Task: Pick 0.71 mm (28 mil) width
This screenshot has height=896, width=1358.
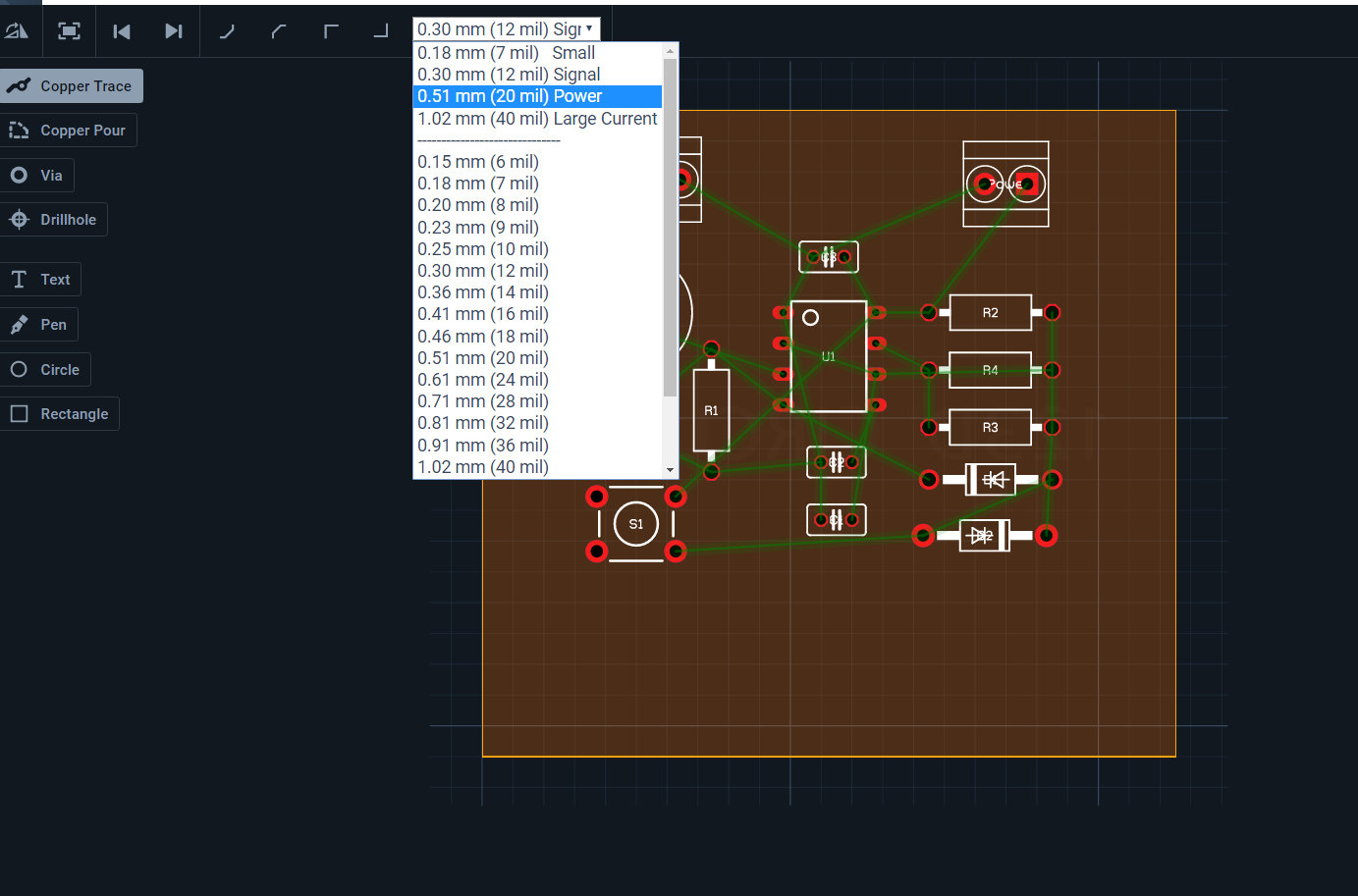Action: click(x=538, y=401)
